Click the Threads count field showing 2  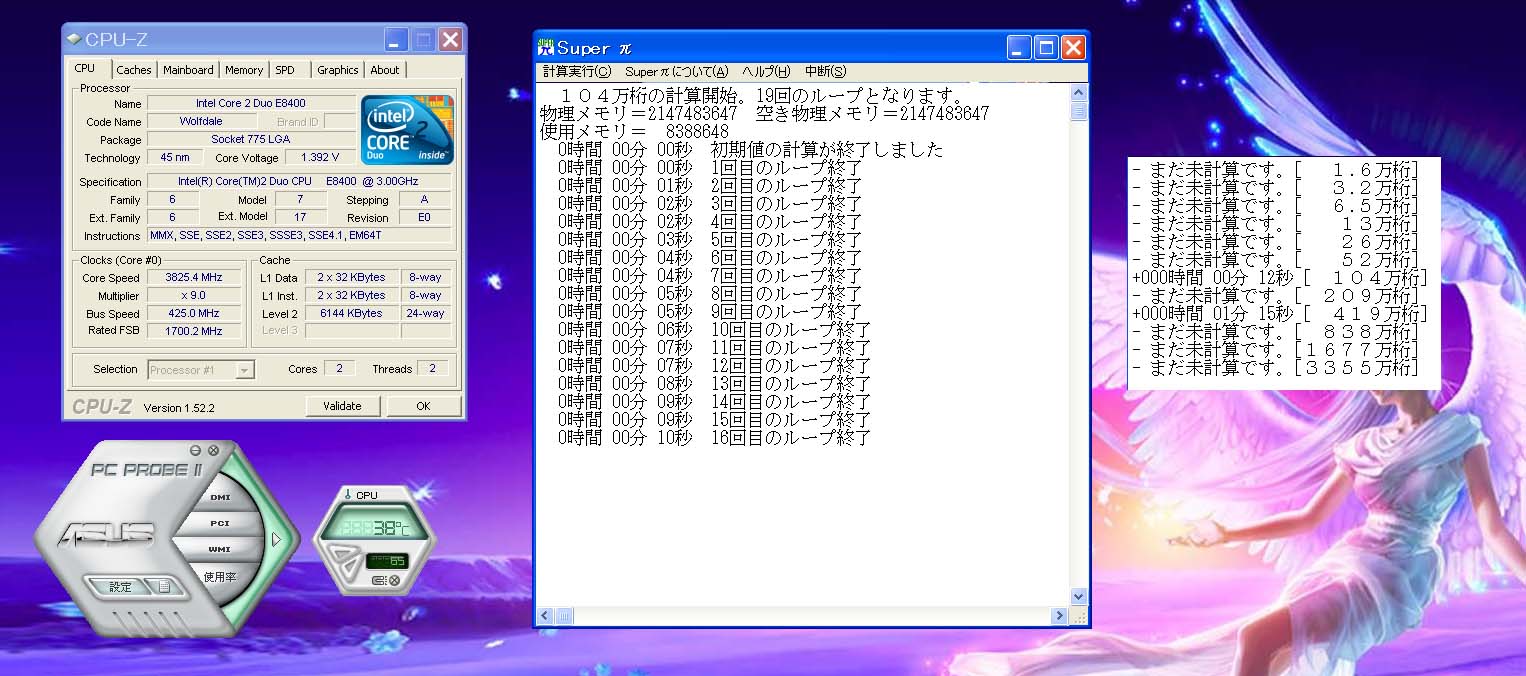pyautogui.click(x=433, y=369)
